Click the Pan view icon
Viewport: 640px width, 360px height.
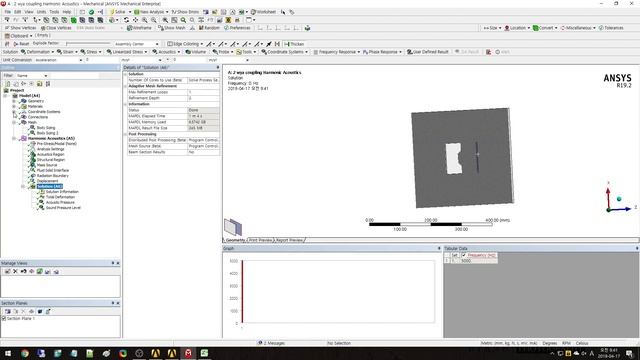point(135,20)
